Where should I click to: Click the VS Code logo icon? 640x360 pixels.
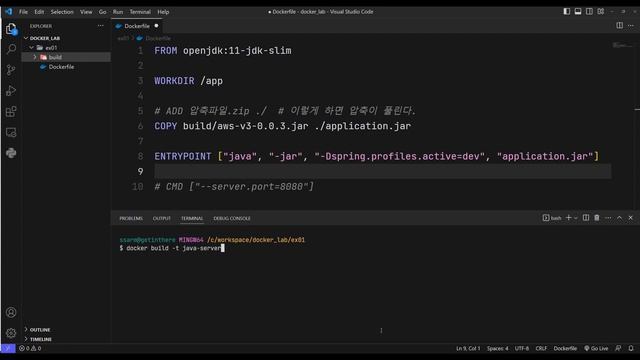coord(9,11)
